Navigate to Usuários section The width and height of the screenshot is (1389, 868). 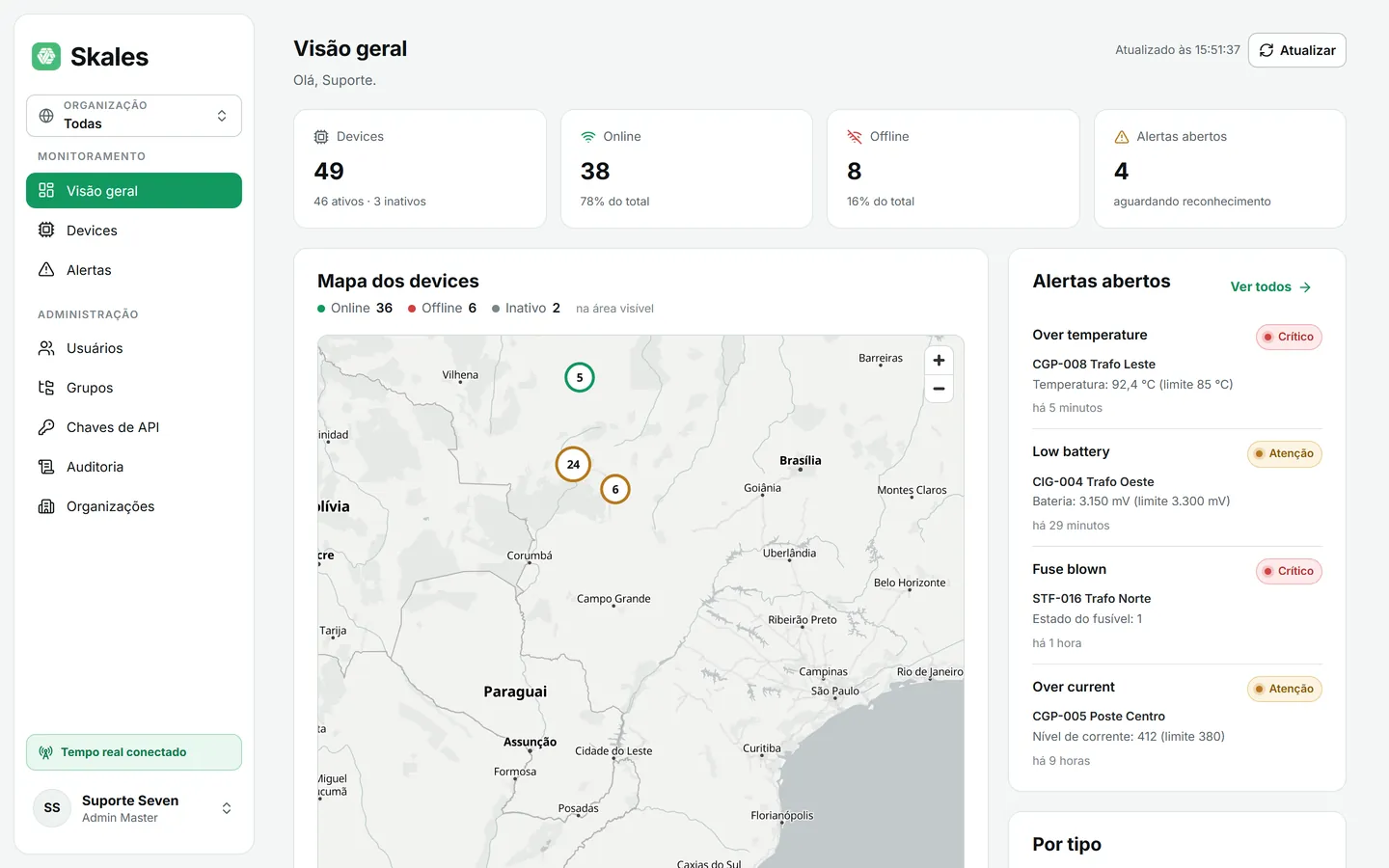(134, 348)
